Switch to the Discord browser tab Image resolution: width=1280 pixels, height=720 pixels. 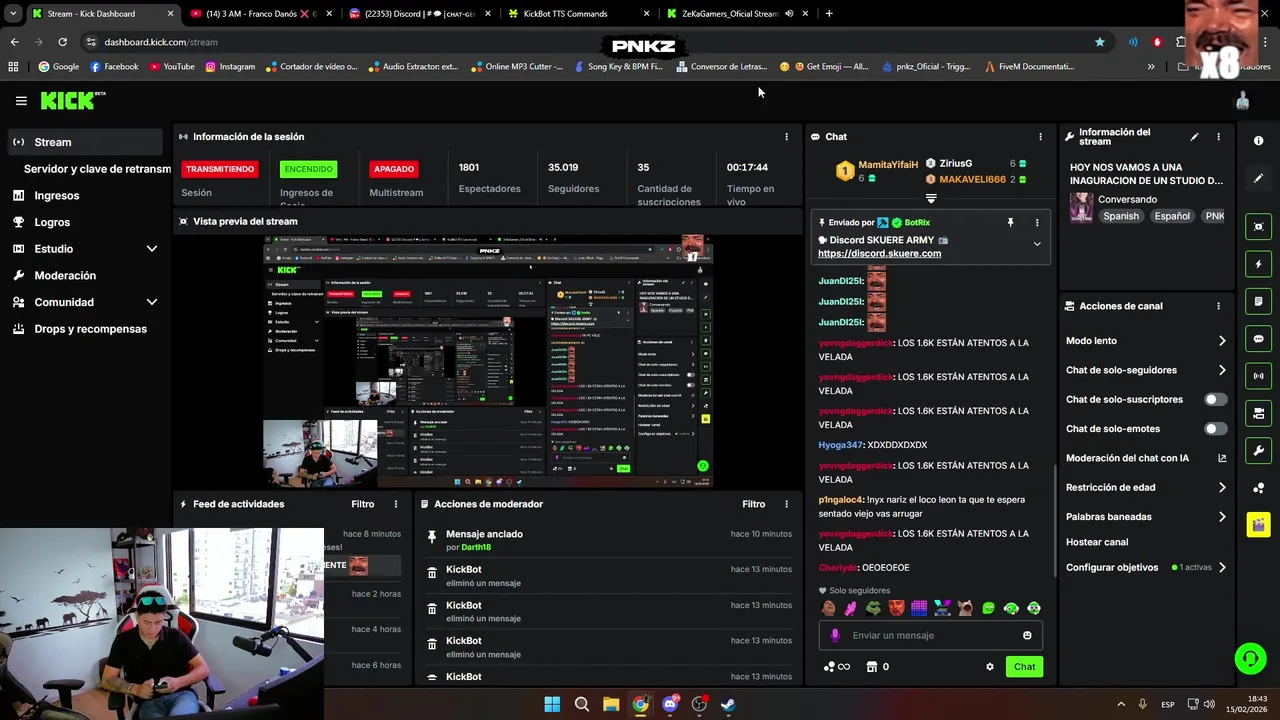click(x=420, y=14)
